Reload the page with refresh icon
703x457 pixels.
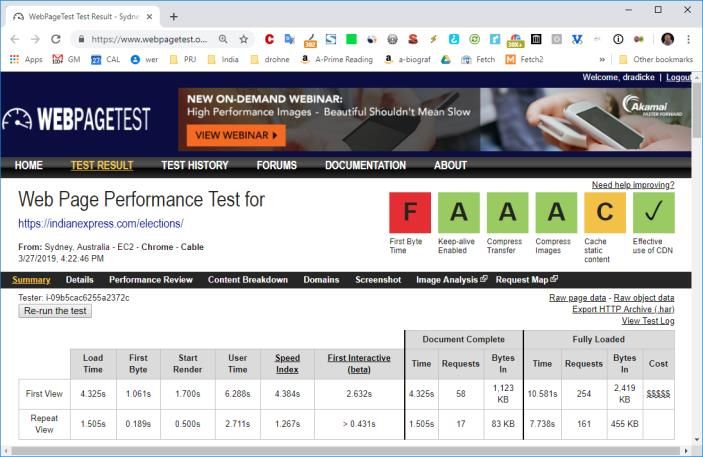pos(56,39)
